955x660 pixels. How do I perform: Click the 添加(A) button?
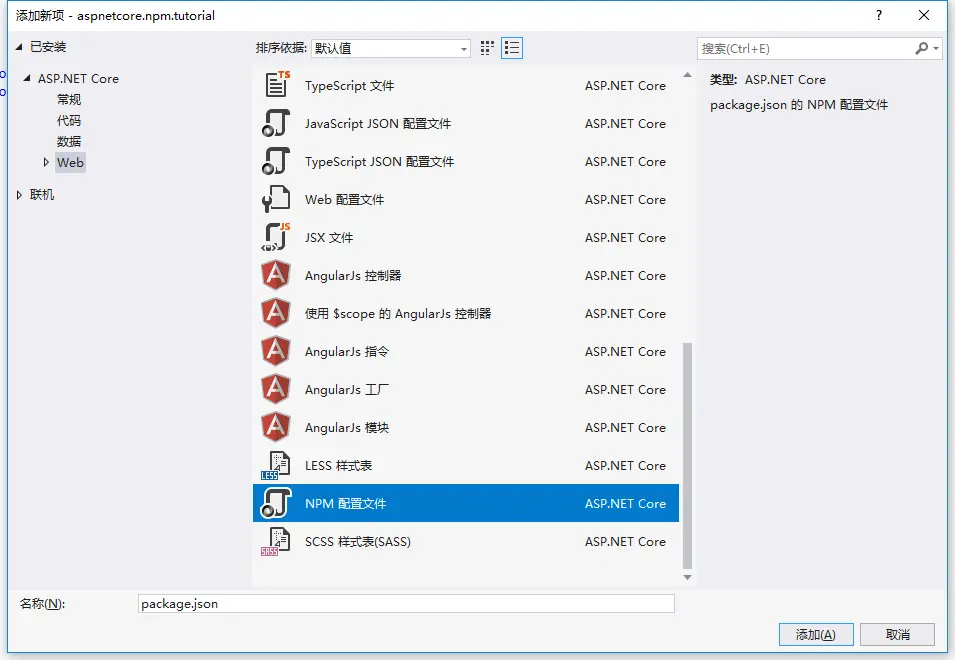click(x=815, y=634)
